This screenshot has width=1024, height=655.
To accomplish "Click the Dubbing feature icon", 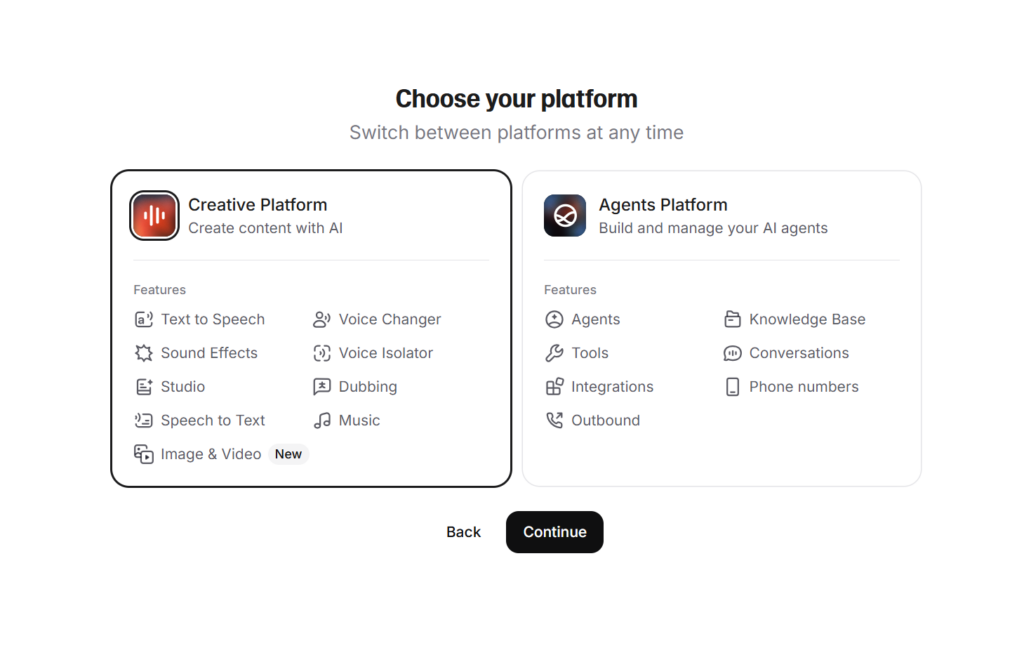I will [x=321, y=387].
